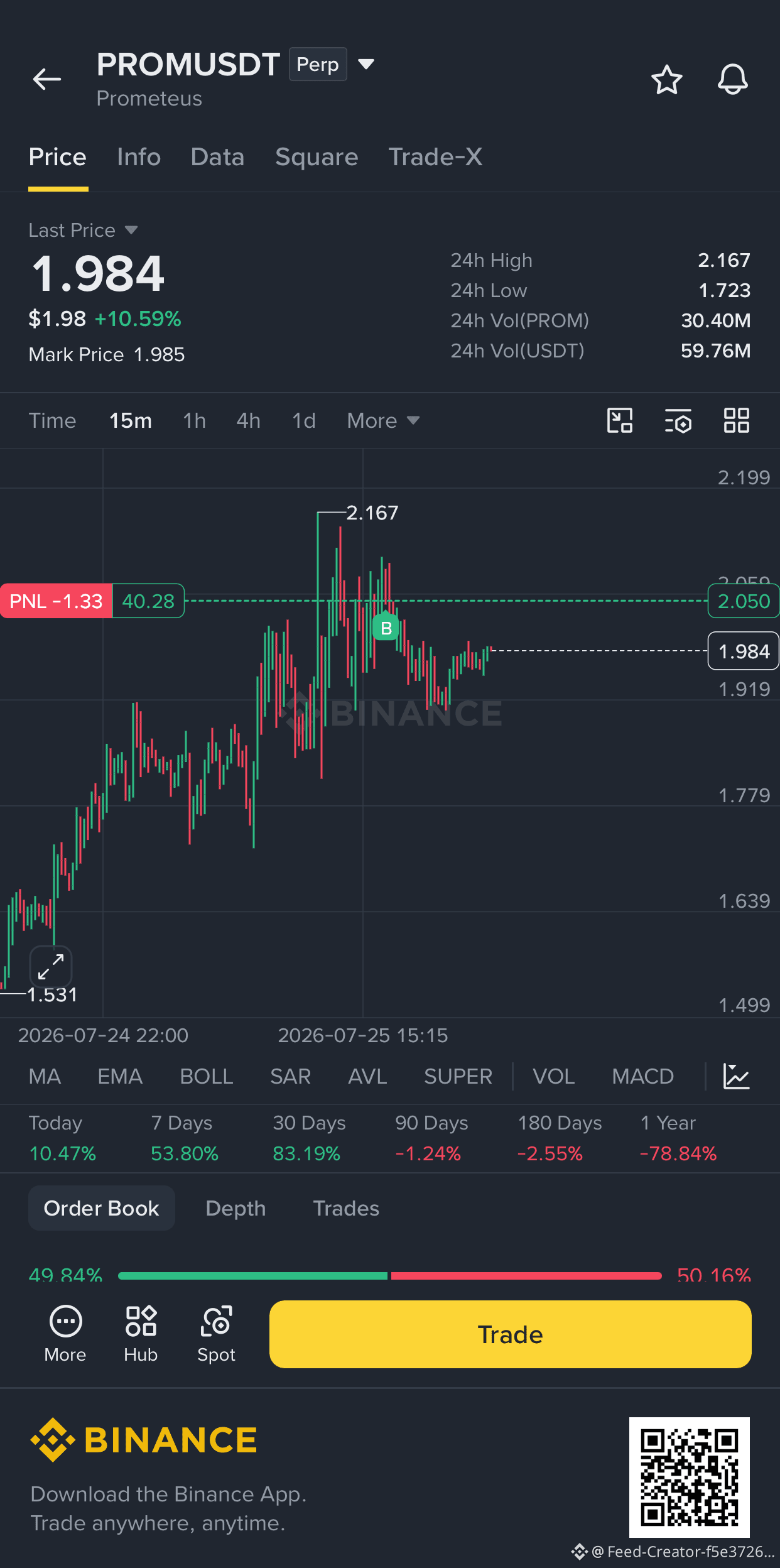Open indicator chart settings icon
Image resolution: width=780 pixels, height=1568 pixels.
point(736,1076)
